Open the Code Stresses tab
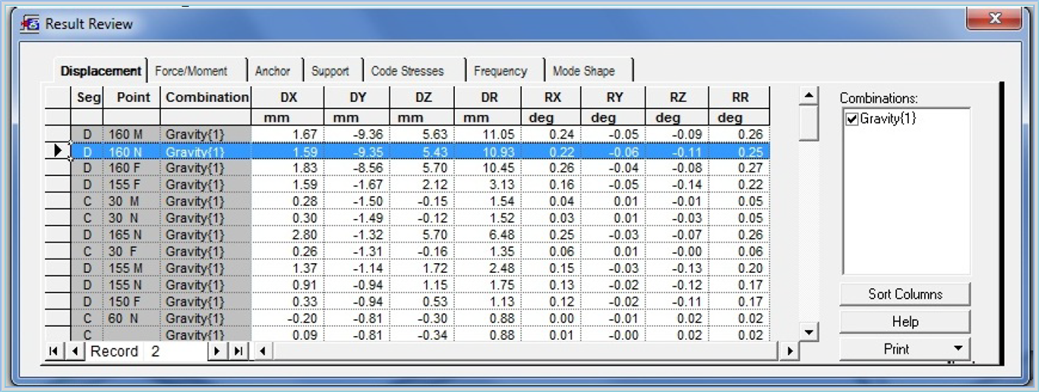Image resolution: width=1039 pixels, height=392 pixels. coord(408,72)
